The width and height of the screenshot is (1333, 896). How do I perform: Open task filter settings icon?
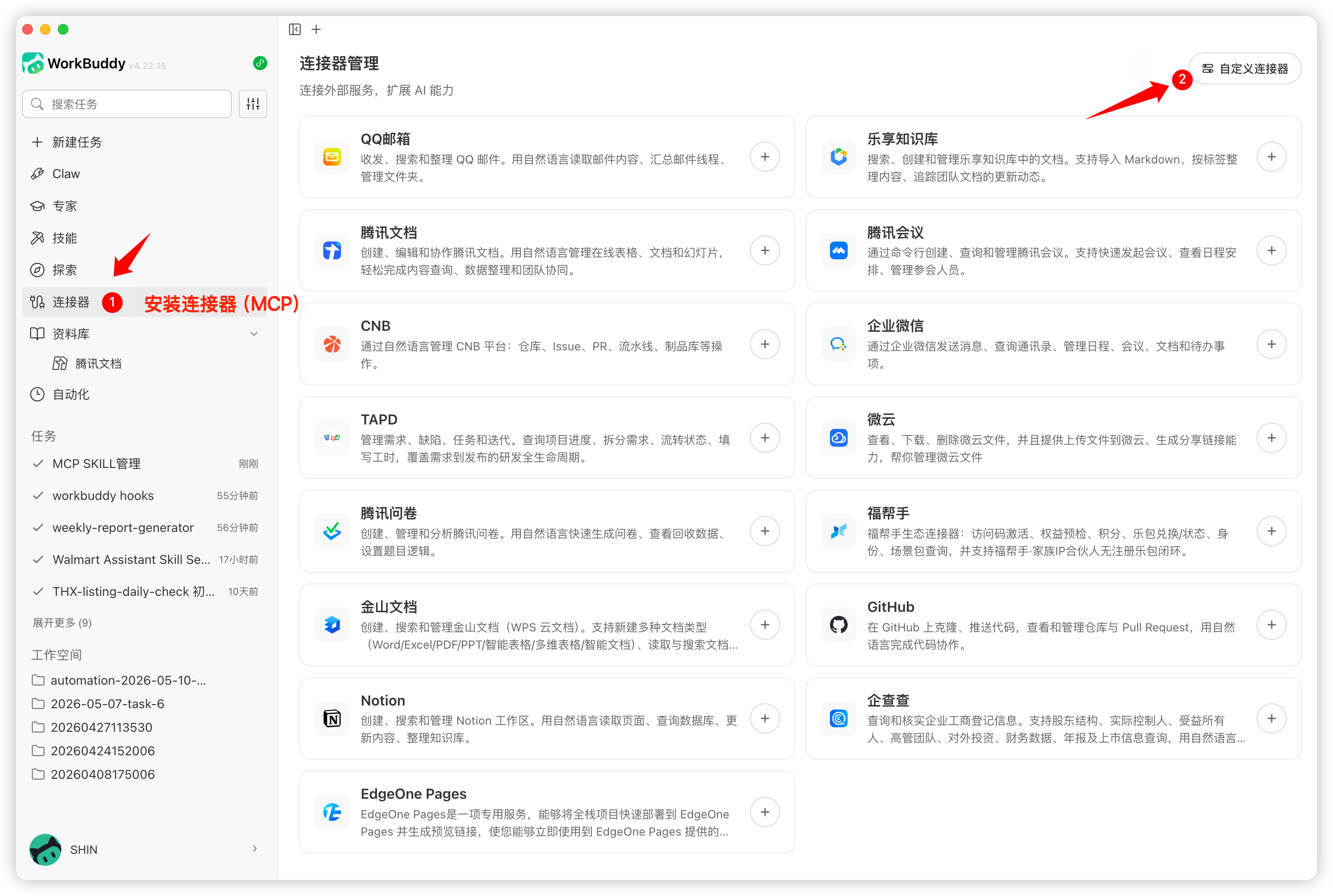(x=253, y=104)
